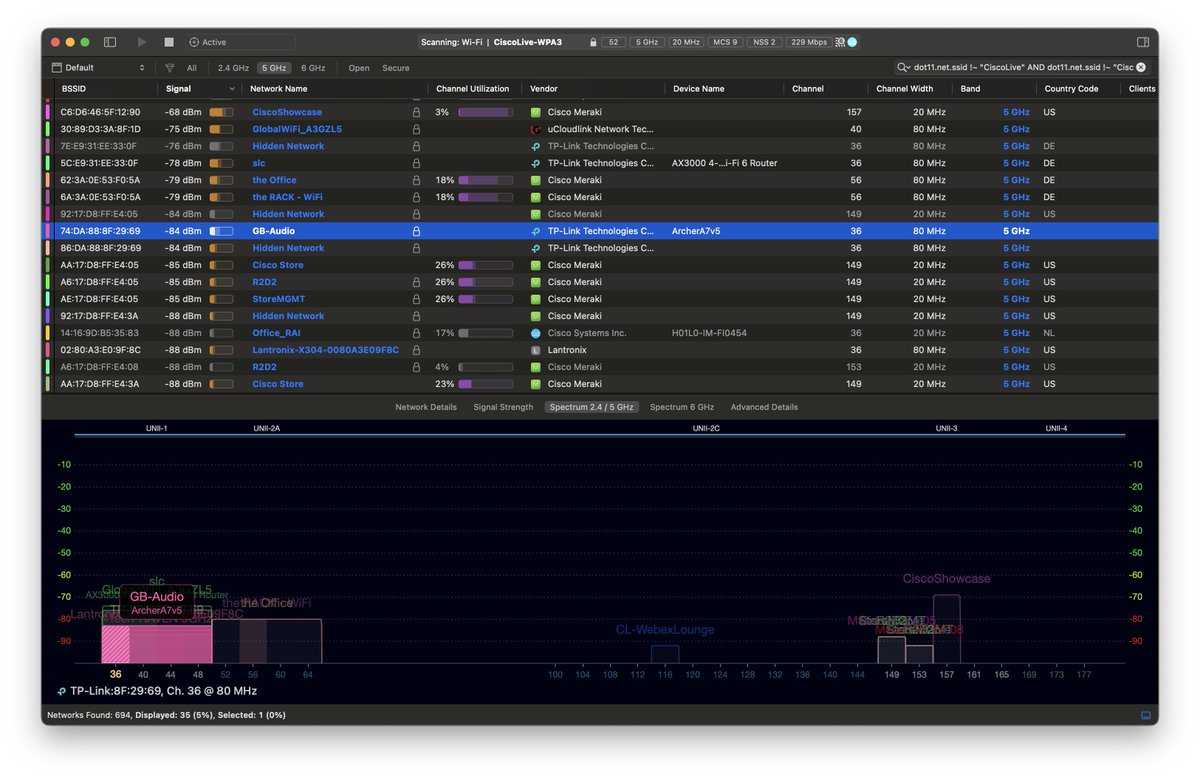Click the lock icon in Office_RAI row
1200x780 pixels.
[416, 333]
